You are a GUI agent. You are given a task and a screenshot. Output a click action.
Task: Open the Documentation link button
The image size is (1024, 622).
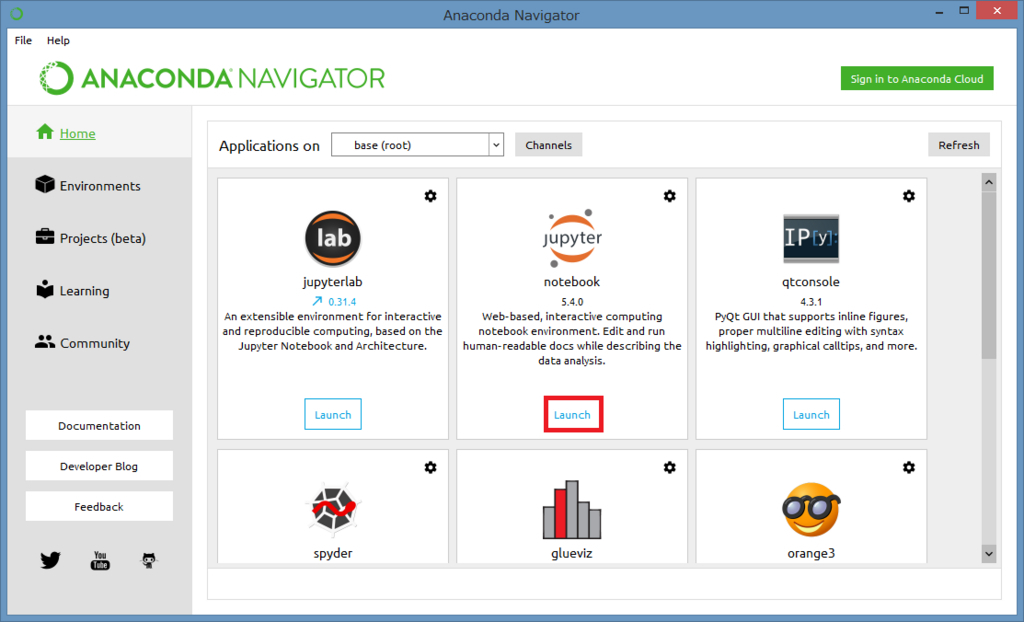pyautogui.click(x=99, y=425)
